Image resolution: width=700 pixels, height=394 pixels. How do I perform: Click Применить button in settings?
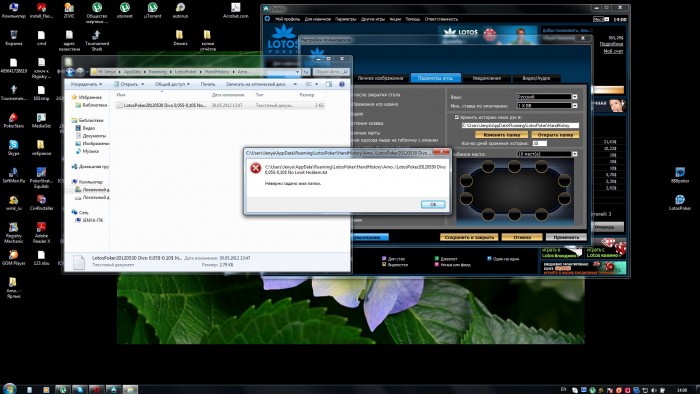coord(566,237)
